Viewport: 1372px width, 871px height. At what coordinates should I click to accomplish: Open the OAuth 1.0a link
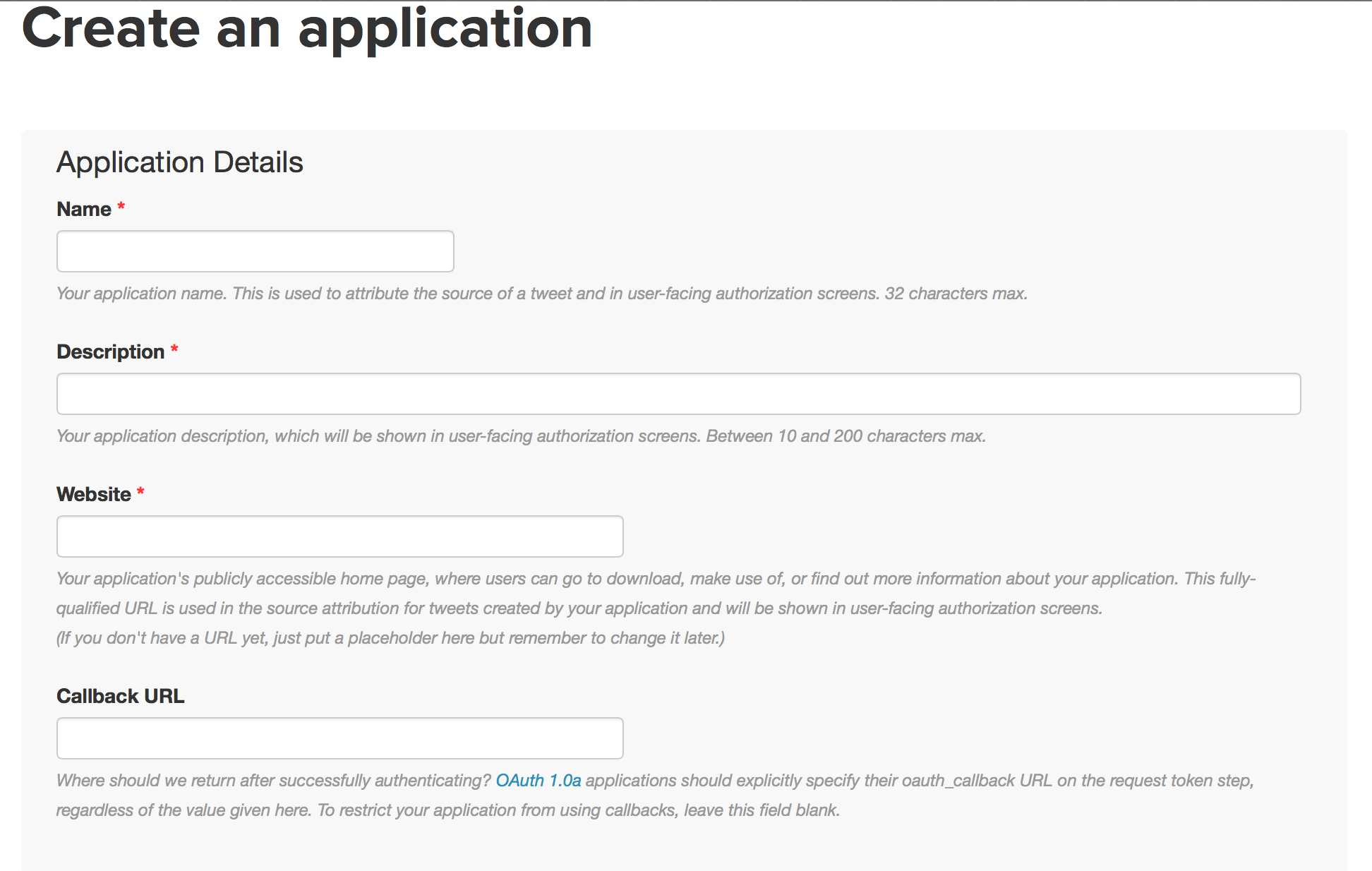(538, 781)
